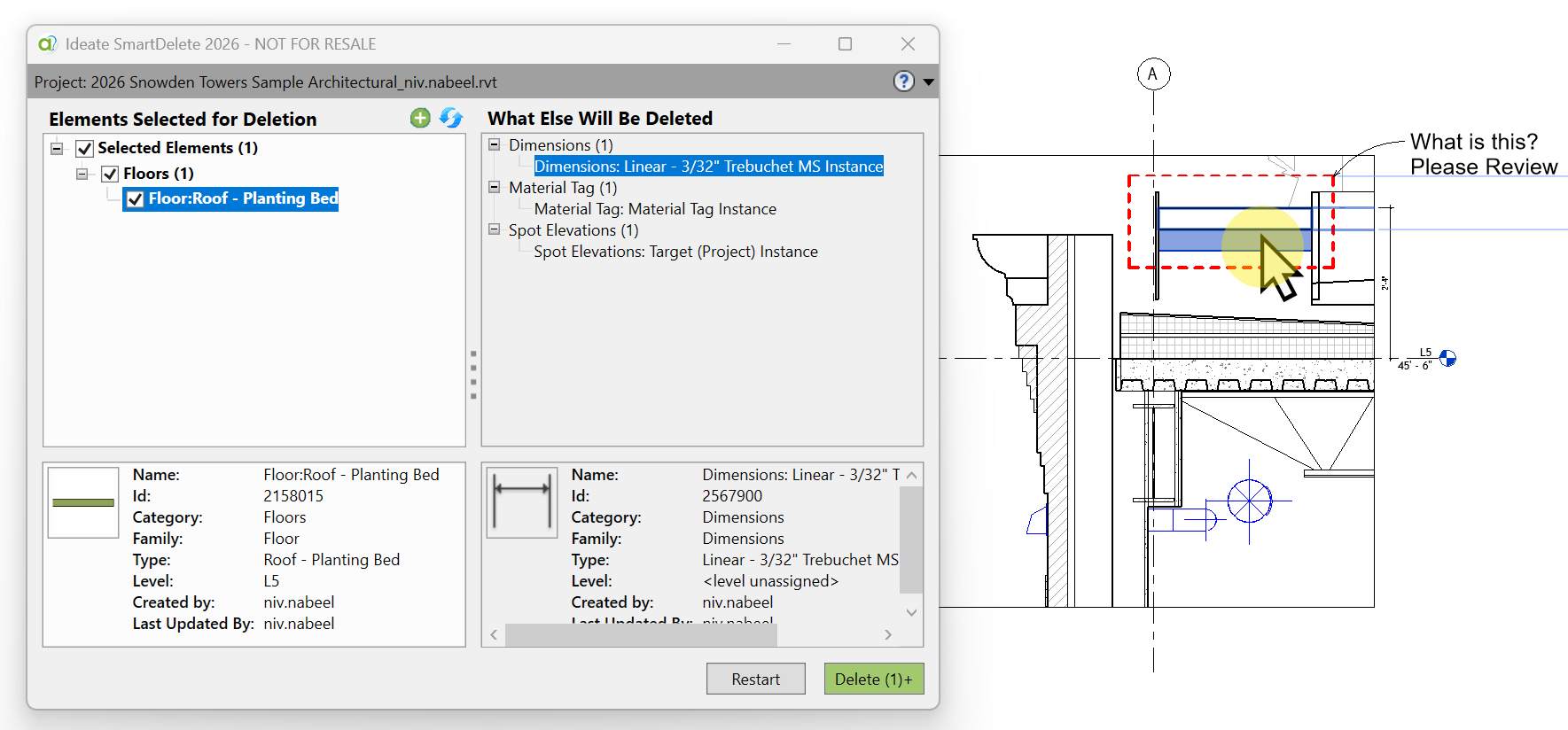Open the dropdown arrow beside Help
The height and width of the screenshot is (730, 1568).
[928, 82]
